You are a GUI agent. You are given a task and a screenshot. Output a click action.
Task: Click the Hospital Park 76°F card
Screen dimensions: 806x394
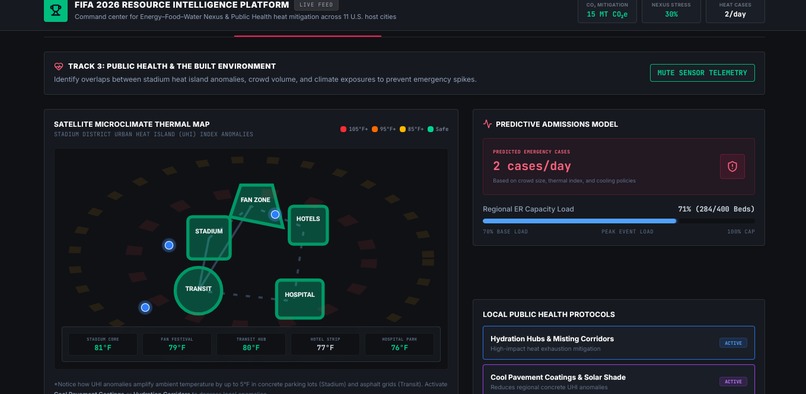click(x=399, y=344)
